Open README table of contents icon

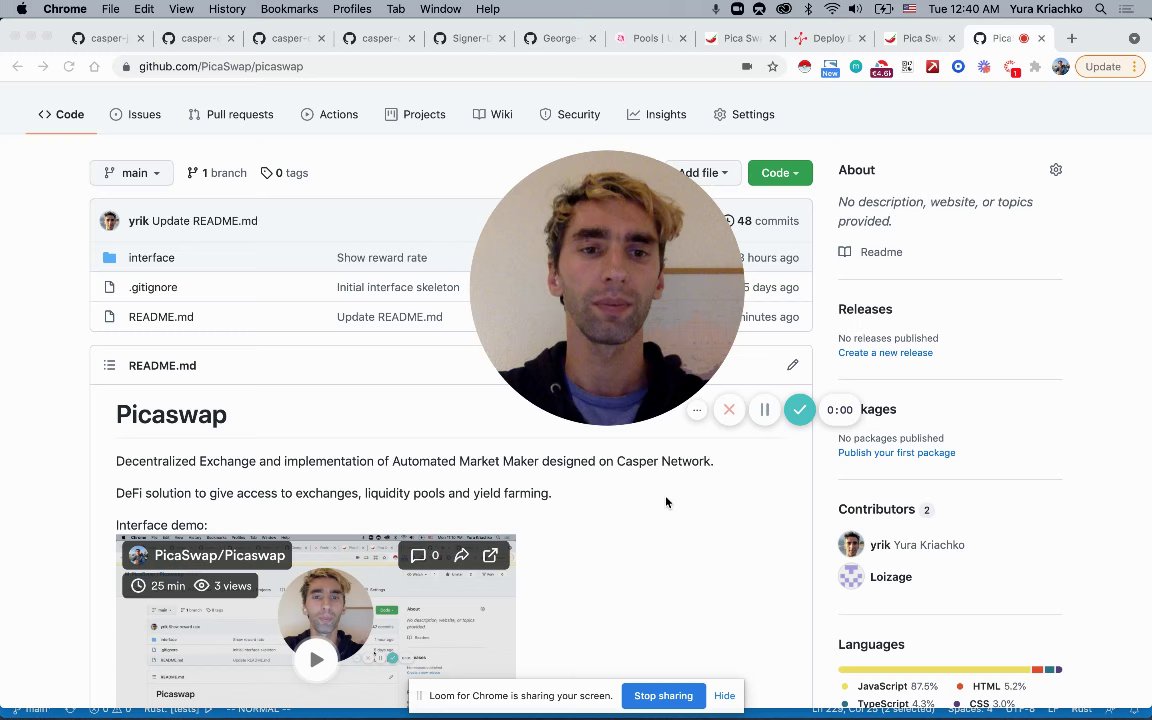[x=109, y=365]
